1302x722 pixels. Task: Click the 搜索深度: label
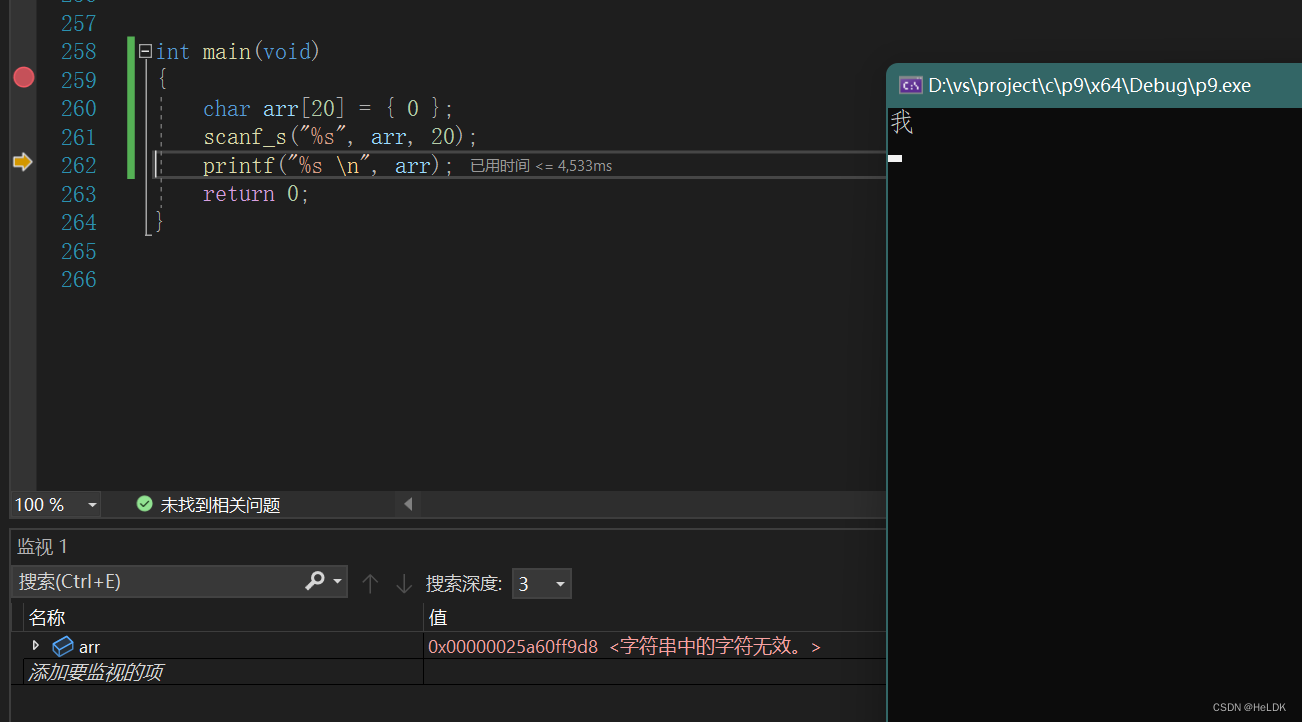[x=464, y=583]
